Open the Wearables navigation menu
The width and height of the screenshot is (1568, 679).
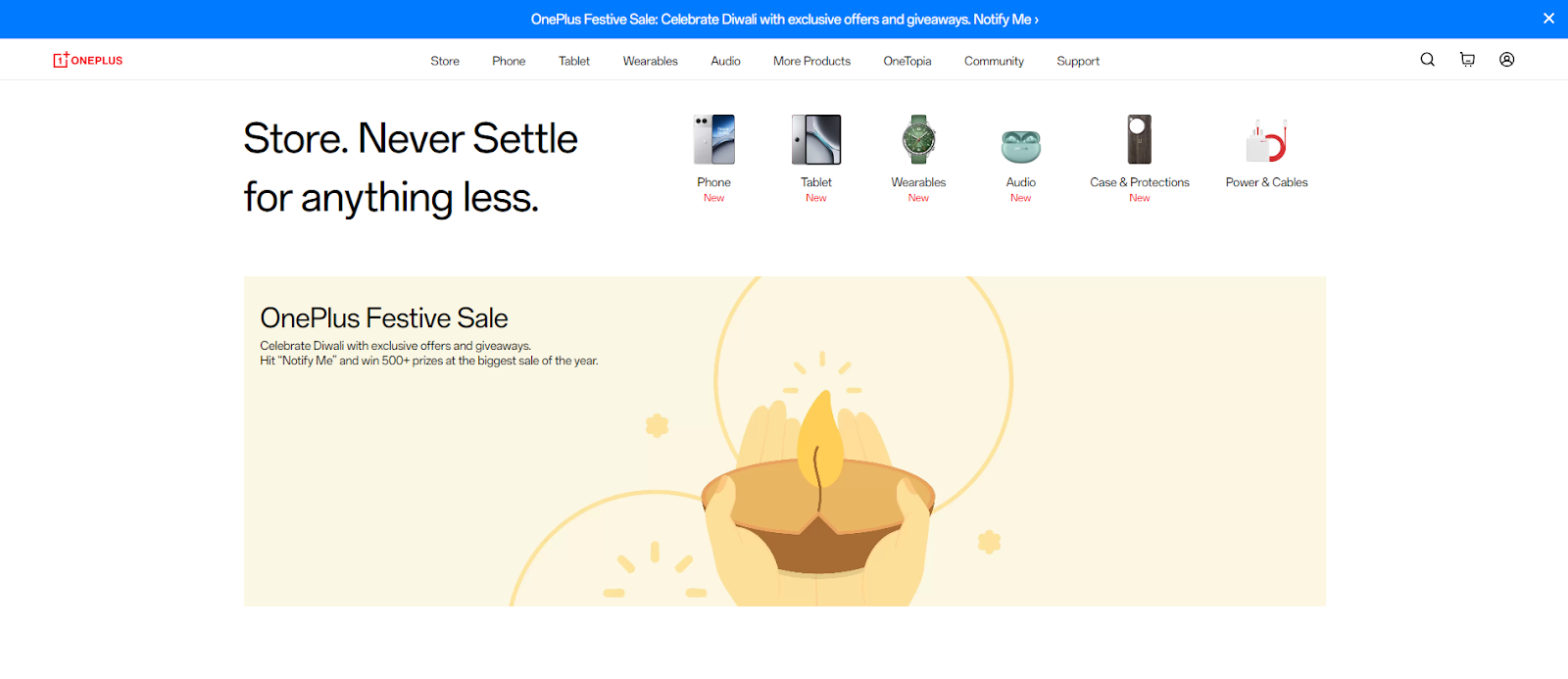click(651, 61)
